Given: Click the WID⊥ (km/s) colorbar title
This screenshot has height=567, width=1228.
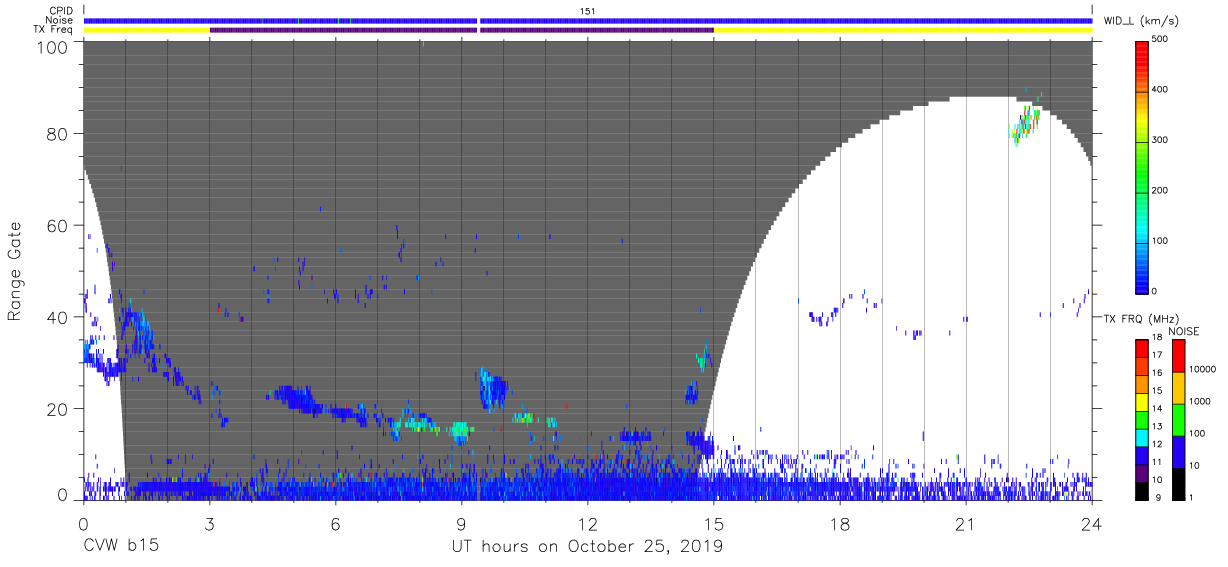Looking at the screenshot, I should point(1140,21).
